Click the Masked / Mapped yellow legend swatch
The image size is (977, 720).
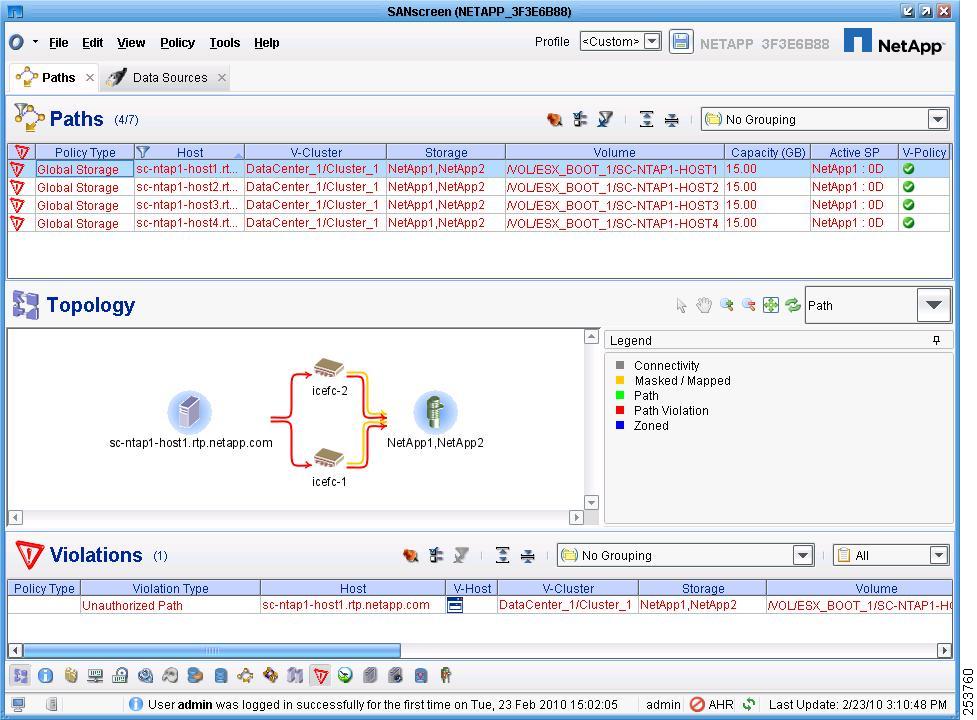coord(620,380)
